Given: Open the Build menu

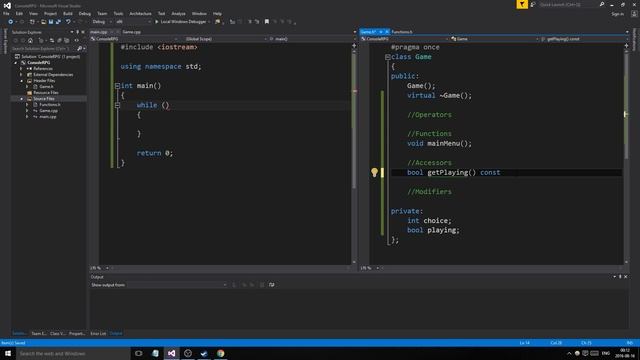Looking at the screenshot, I should 68,13.
